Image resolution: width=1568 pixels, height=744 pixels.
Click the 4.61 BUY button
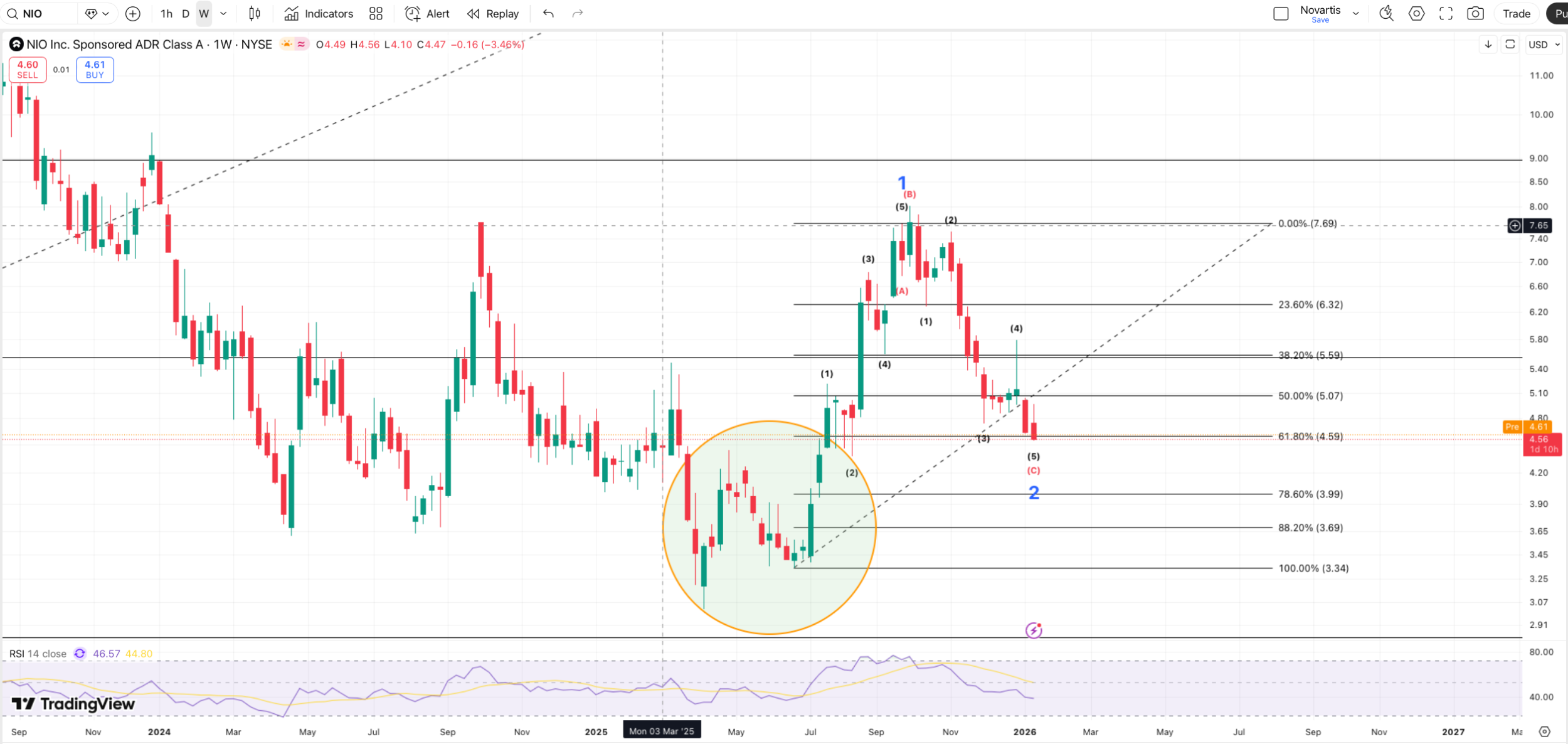(x=95, y=70)
